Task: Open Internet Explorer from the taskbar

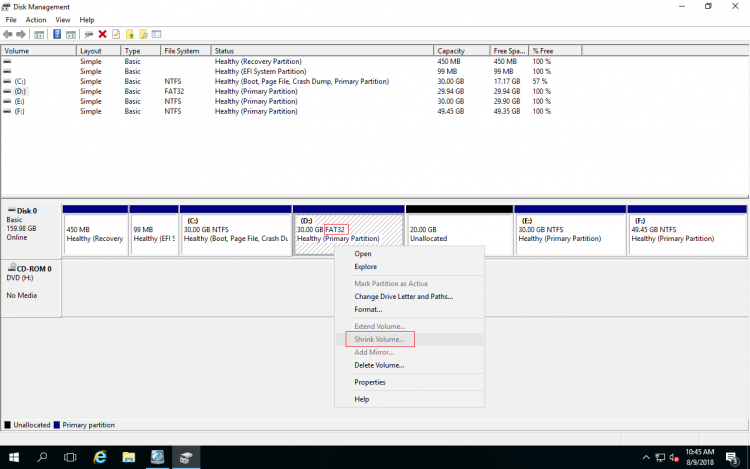Action: [100, 457]
